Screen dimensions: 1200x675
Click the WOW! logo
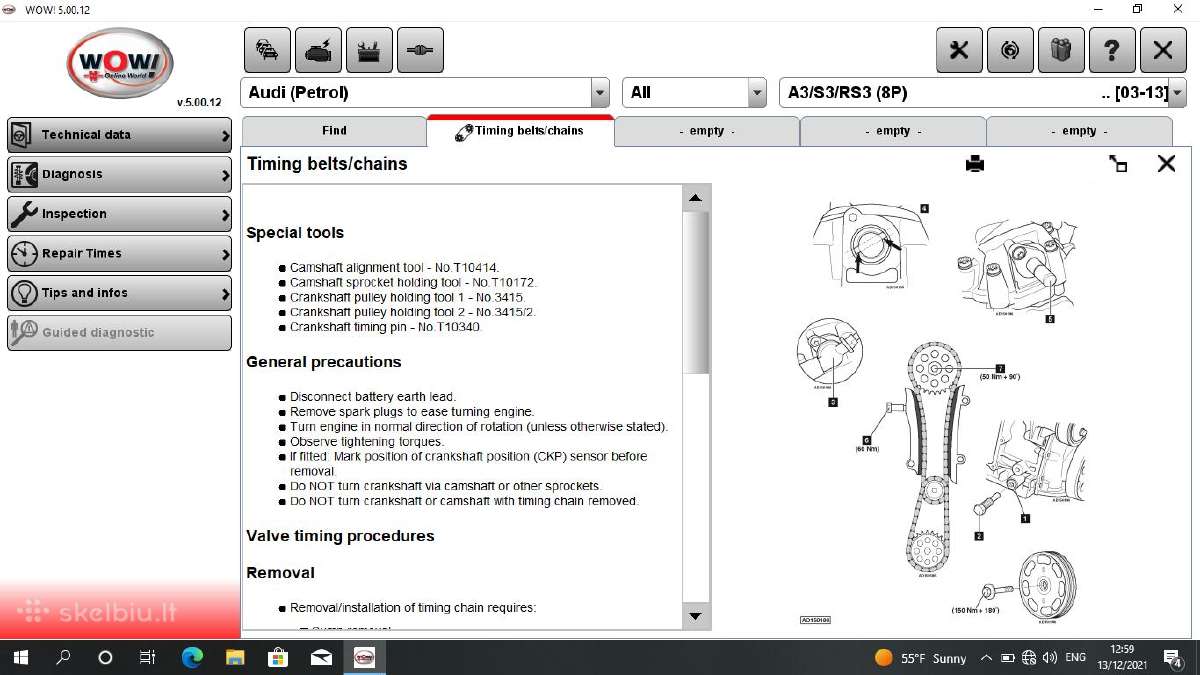(x=120, y=62)
